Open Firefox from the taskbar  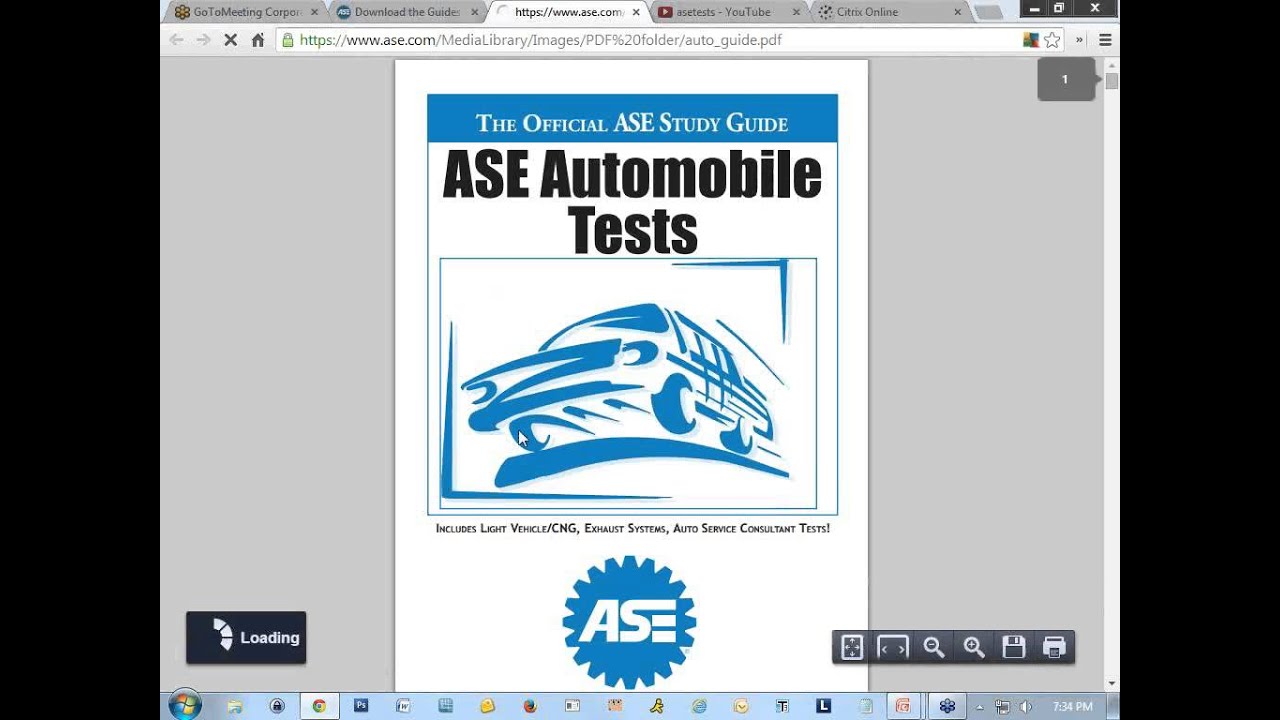(530, 706)
